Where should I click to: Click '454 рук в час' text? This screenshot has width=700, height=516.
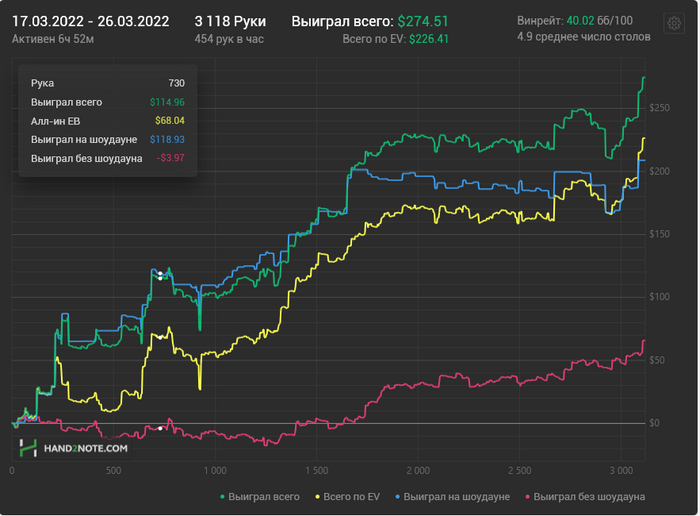point(229,39)
